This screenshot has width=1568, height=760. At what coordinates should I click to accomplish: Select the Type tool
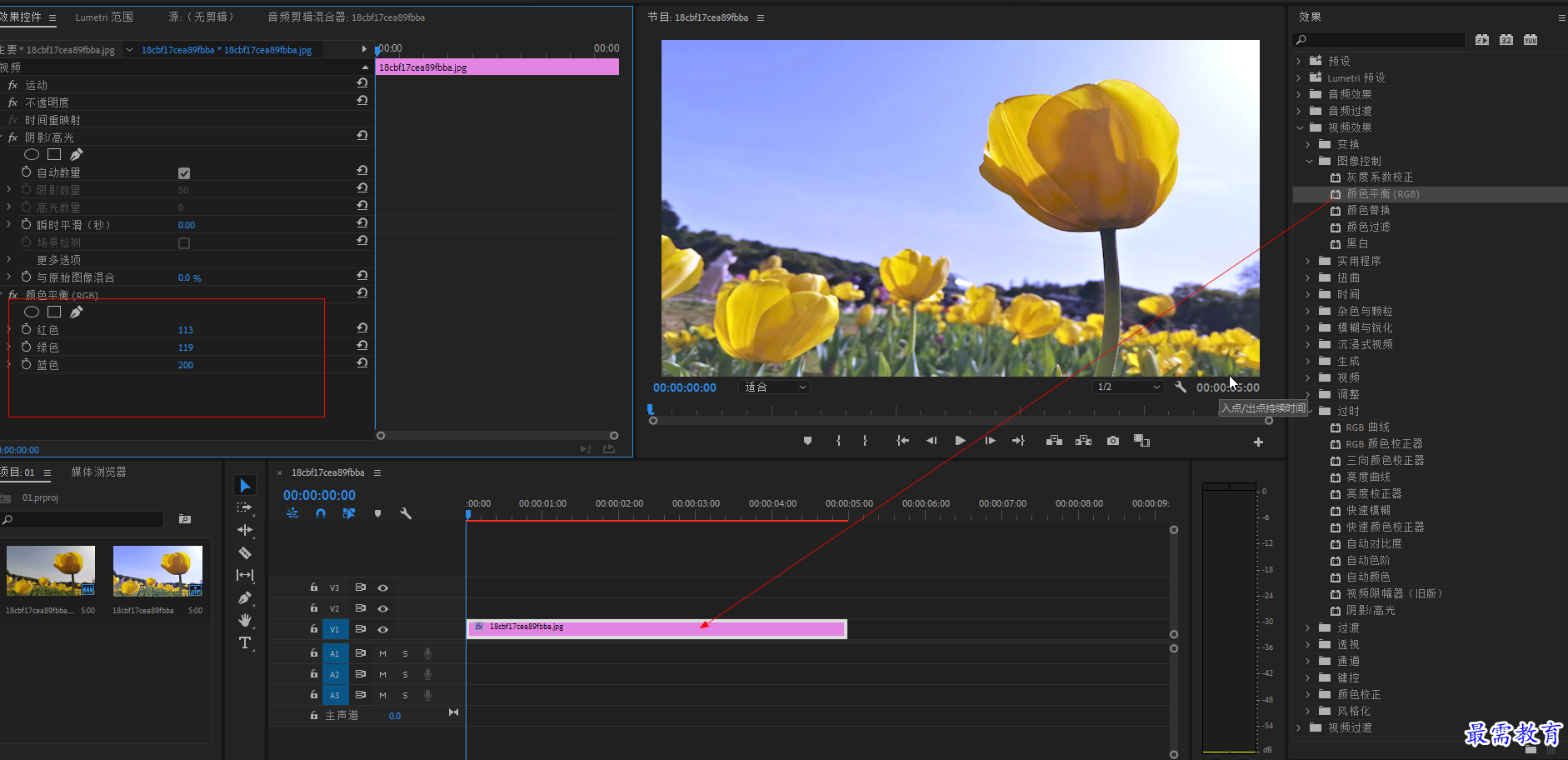(245, 642)
